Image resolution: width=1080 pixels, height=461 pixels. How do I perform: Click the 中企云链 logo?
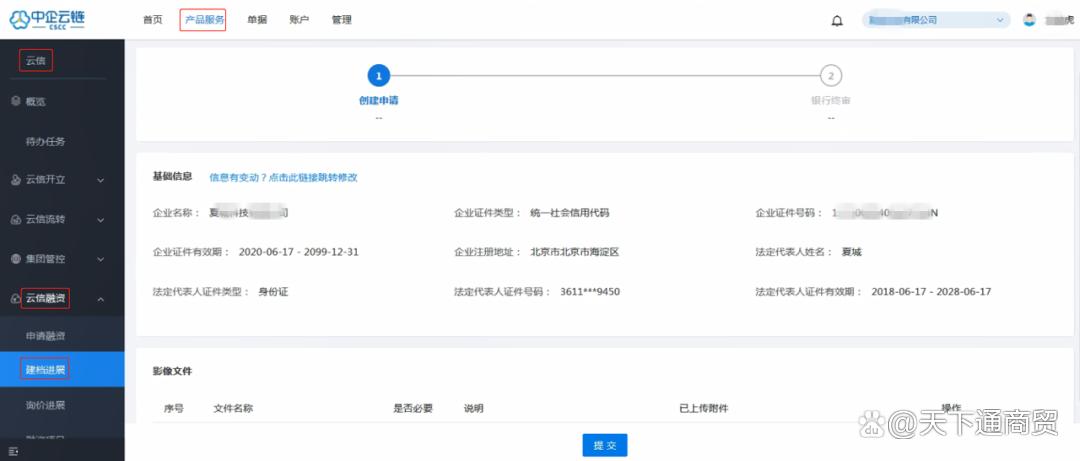click(47, 20)
